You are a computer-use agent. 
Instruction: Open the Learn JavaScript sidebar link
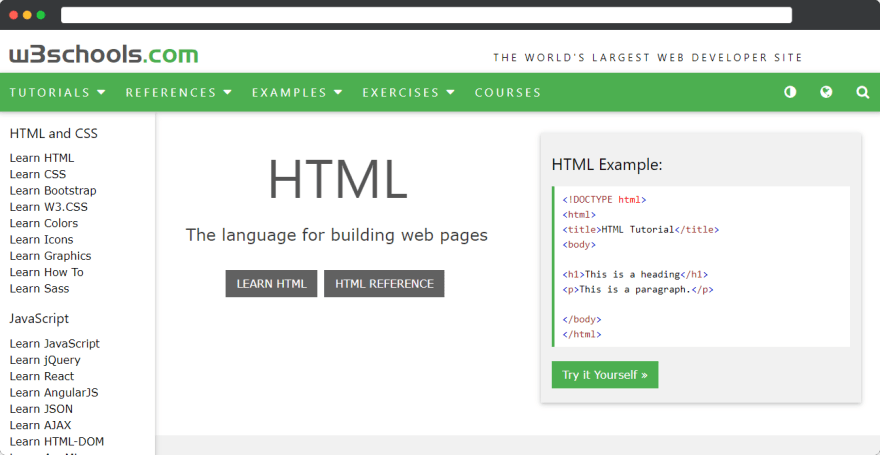click(x=54, y=343)
